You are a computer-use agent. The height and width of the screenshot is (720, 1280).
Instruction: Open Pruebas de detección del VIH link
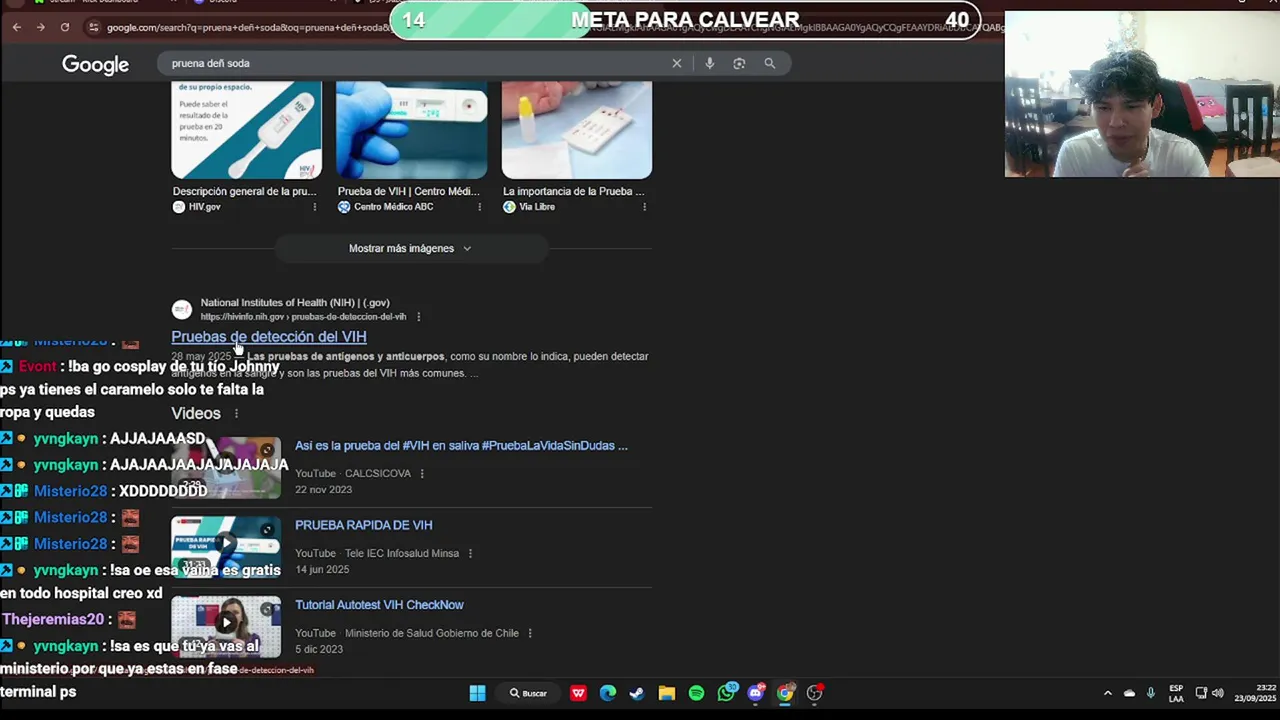click(x=268, y=337)
